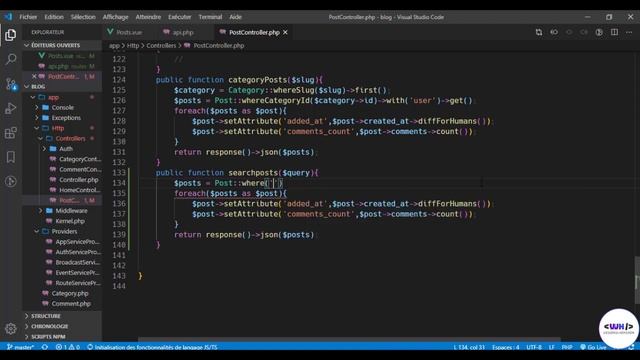The width and height of the screenshot is (640, 360).
Task: Open the Aide menu
Action: (236, 17)
